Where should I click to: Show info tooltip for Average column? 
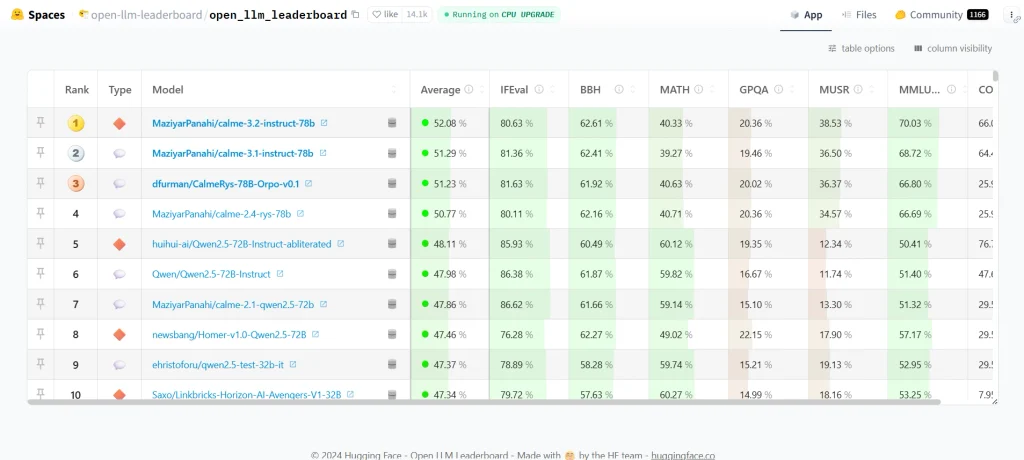[x=468, y=90]
